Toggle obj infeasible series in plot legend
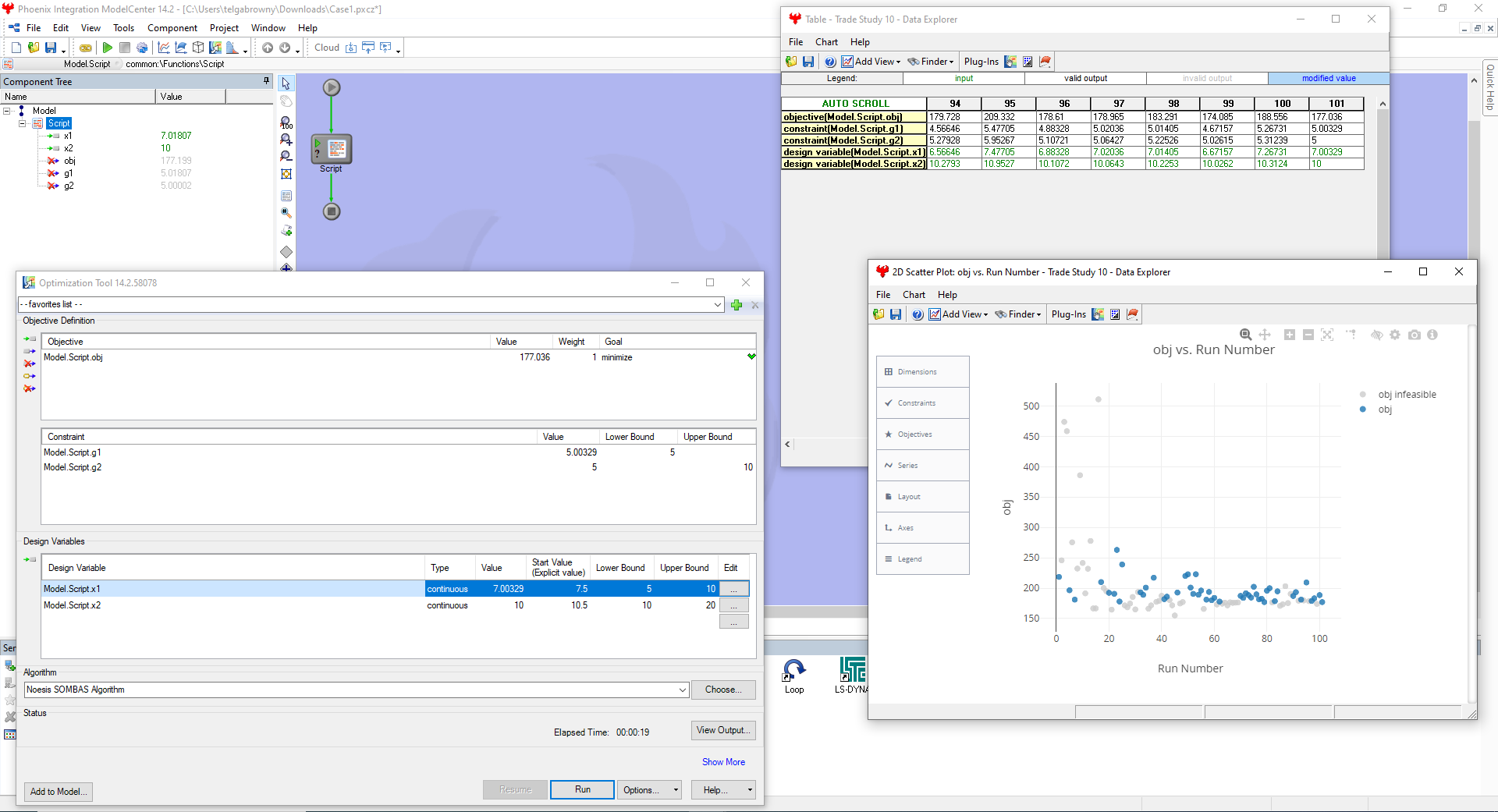This screenshot has height=812, width=1498. click(1399, 395)
